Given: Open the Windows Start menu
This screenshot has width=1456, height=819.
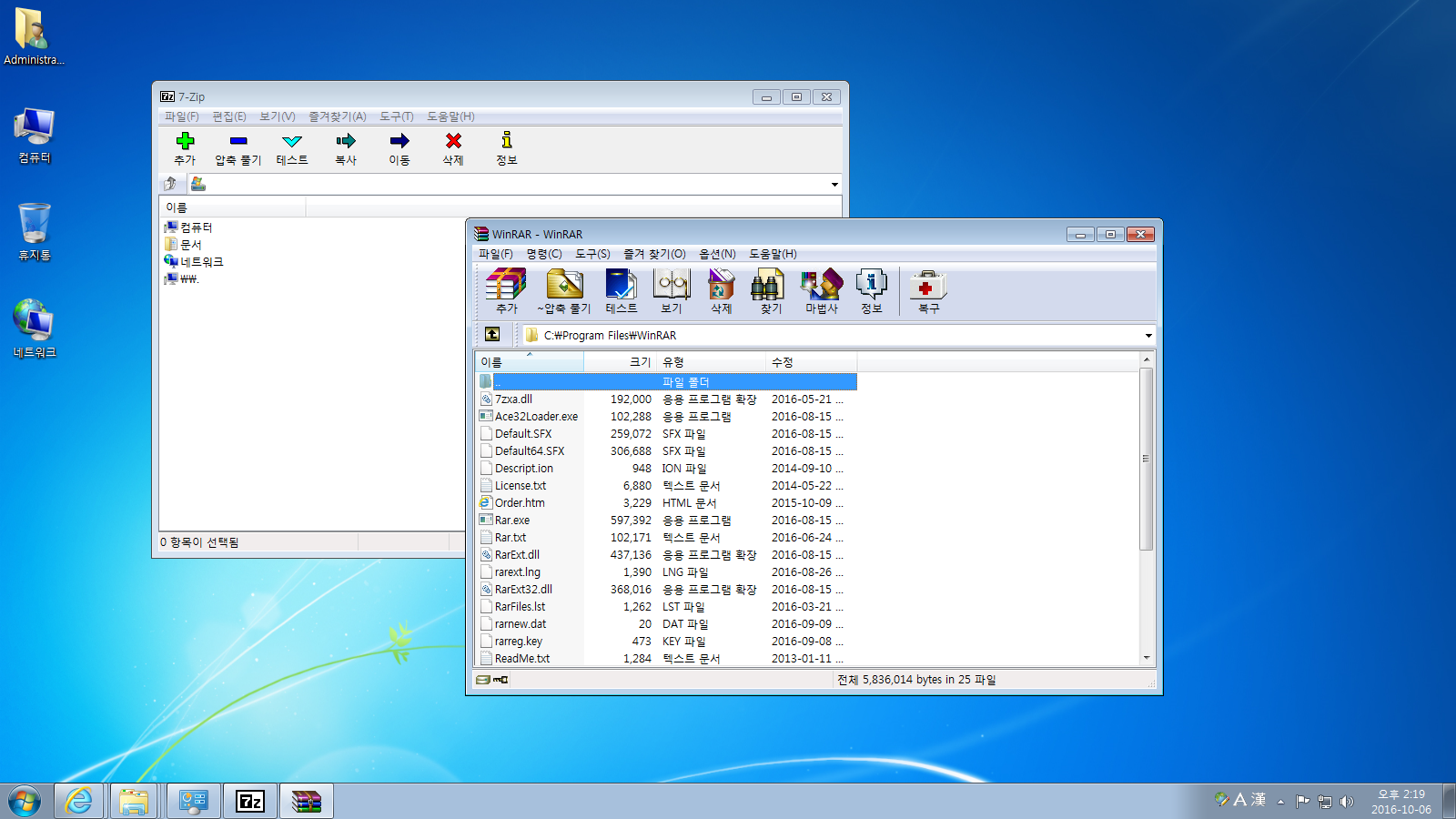Looking at the screenshot, I should point(25,802).
